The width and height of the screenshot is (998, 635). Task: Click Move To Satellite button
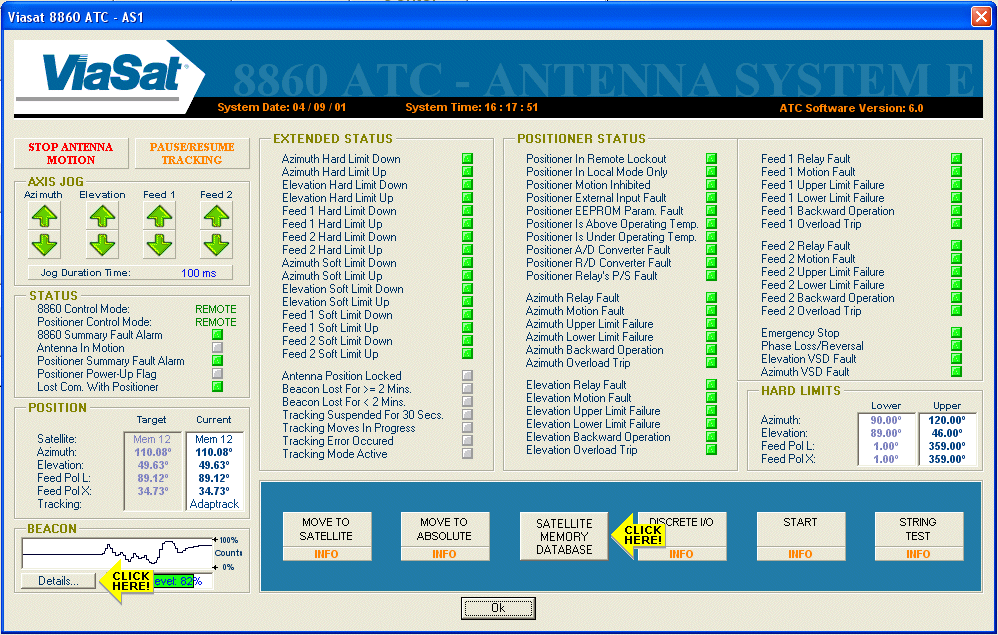[327, 529]
